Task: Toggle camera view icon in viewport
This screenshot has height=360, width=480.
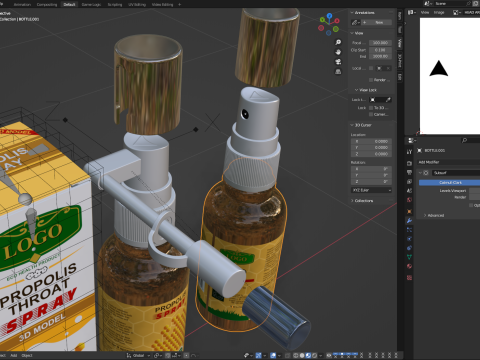Action: (338, 62)
